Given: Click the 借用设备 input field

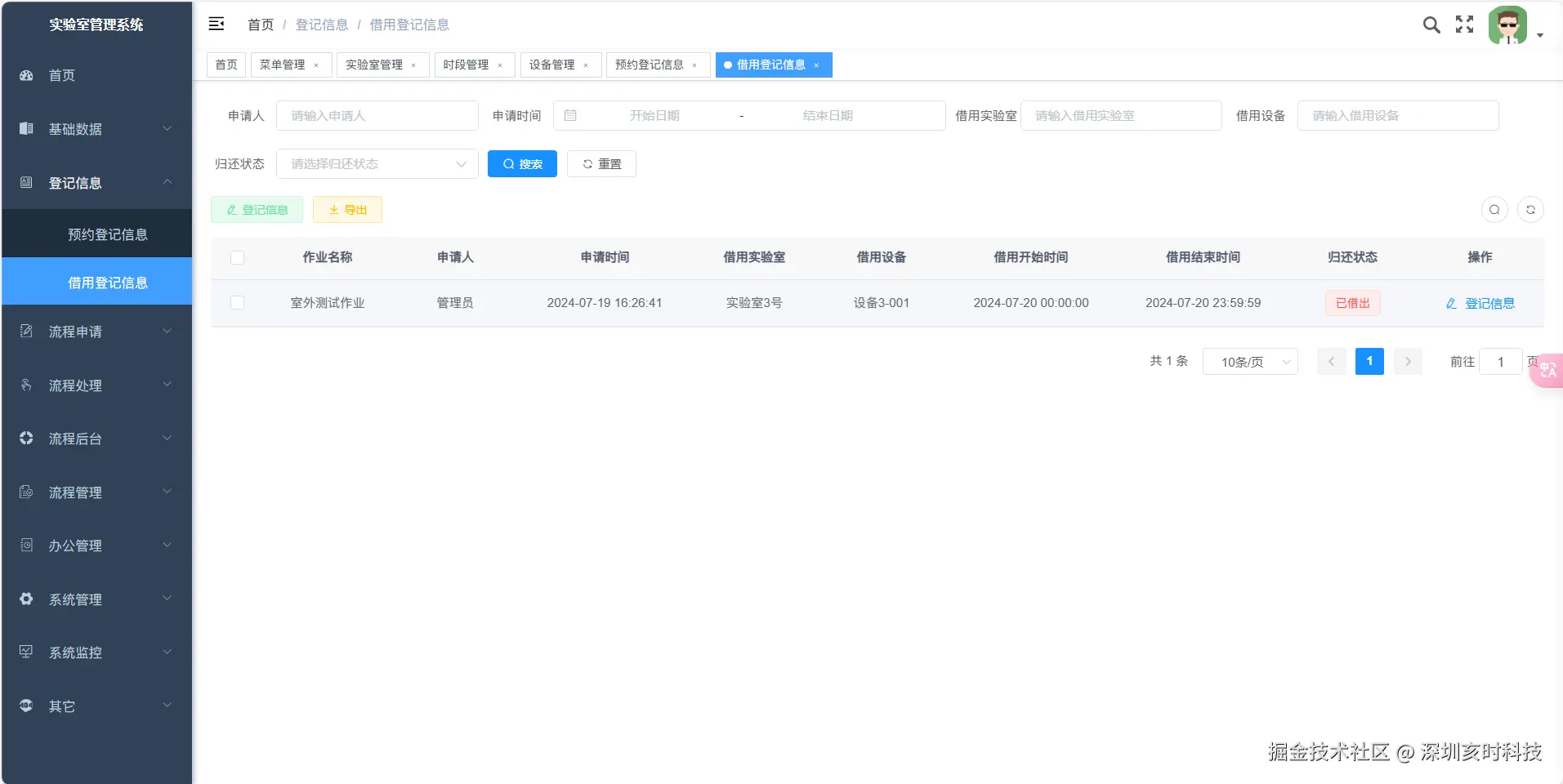Looking at the screenshot, I should (1398, 116).
